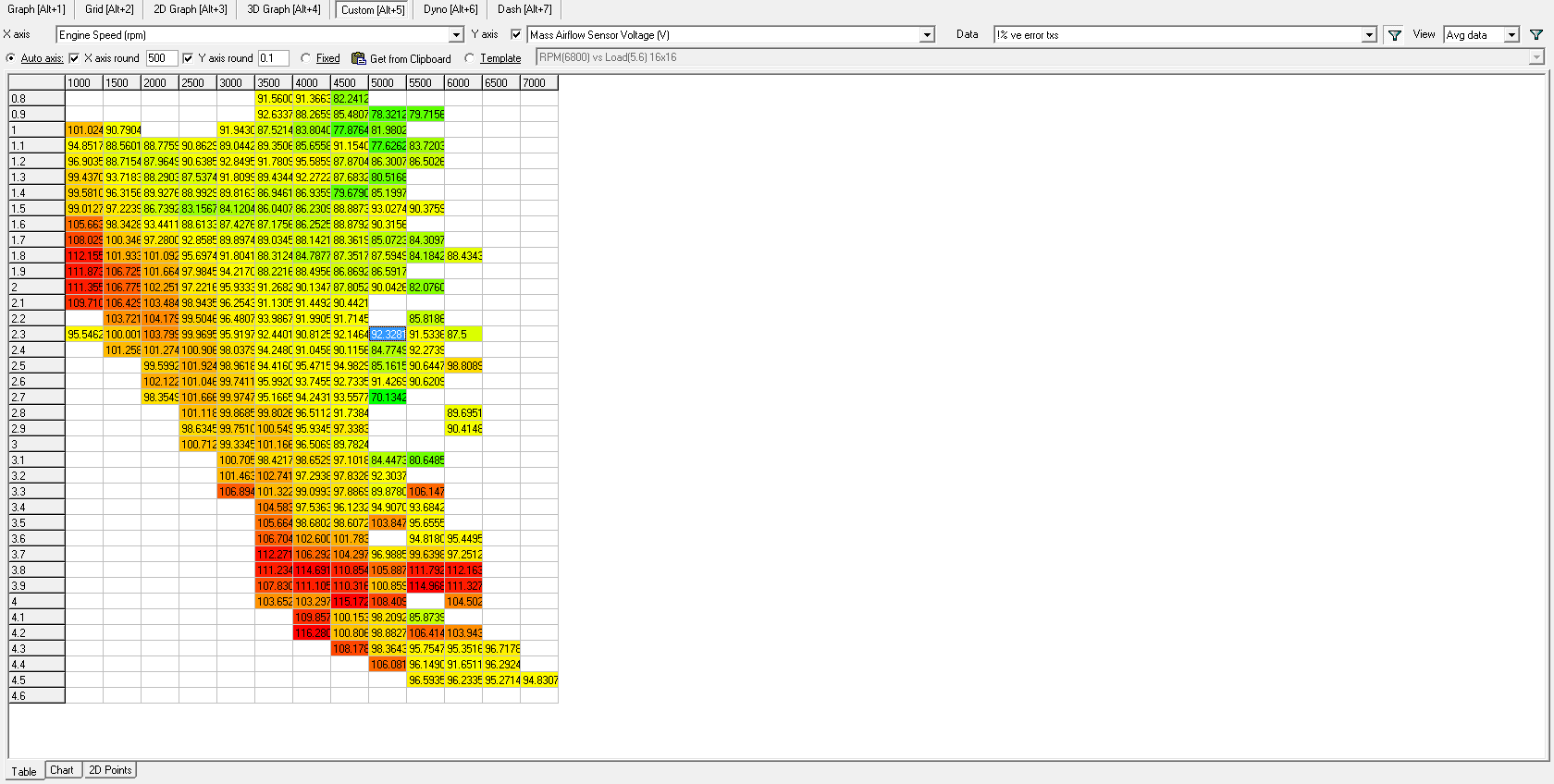Switch to the Chart tab at bottom

tap(62, 770)
